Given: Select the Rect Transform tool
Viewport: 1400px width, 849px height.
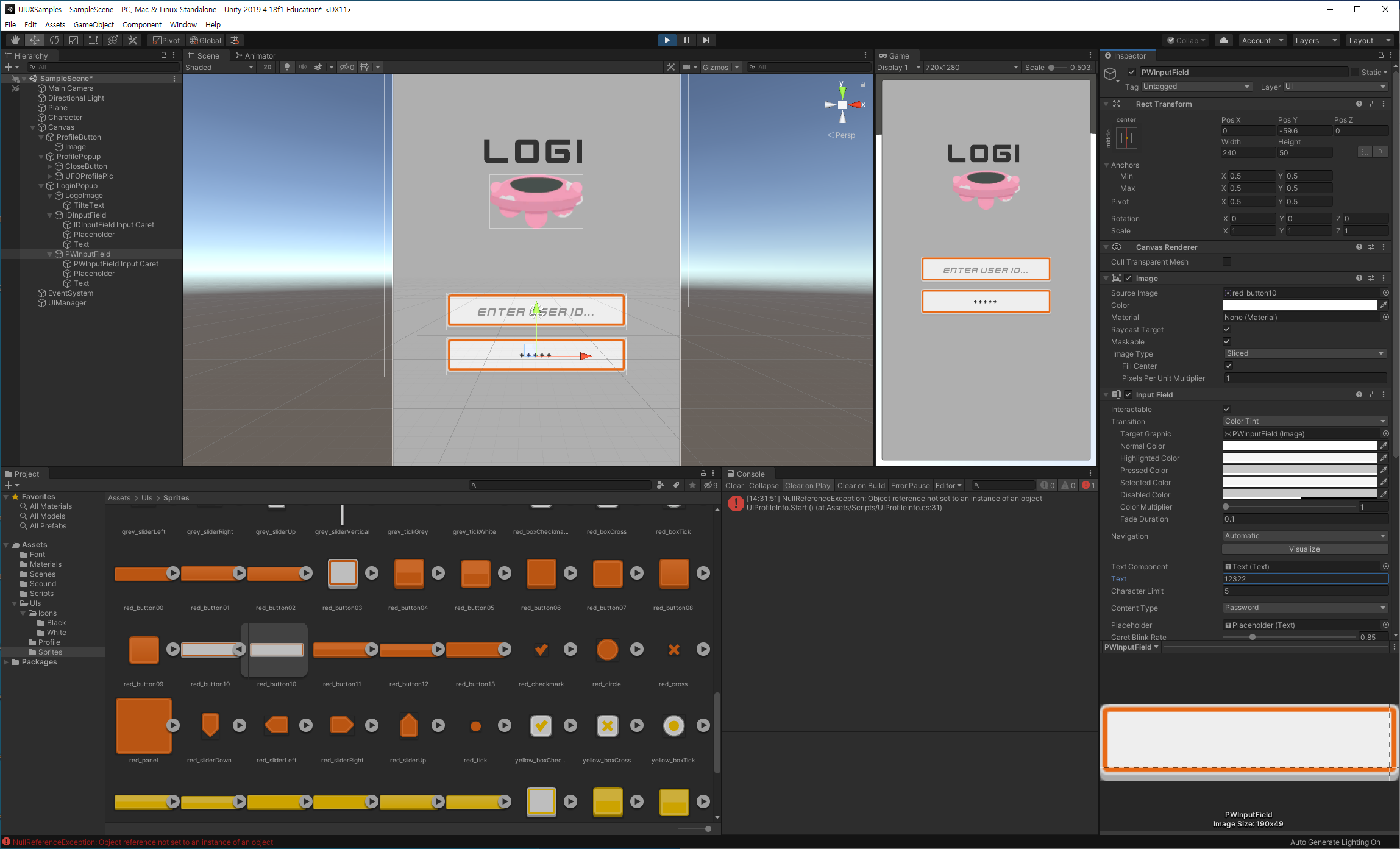Looking at the screenshot, I should coord(93,40).
